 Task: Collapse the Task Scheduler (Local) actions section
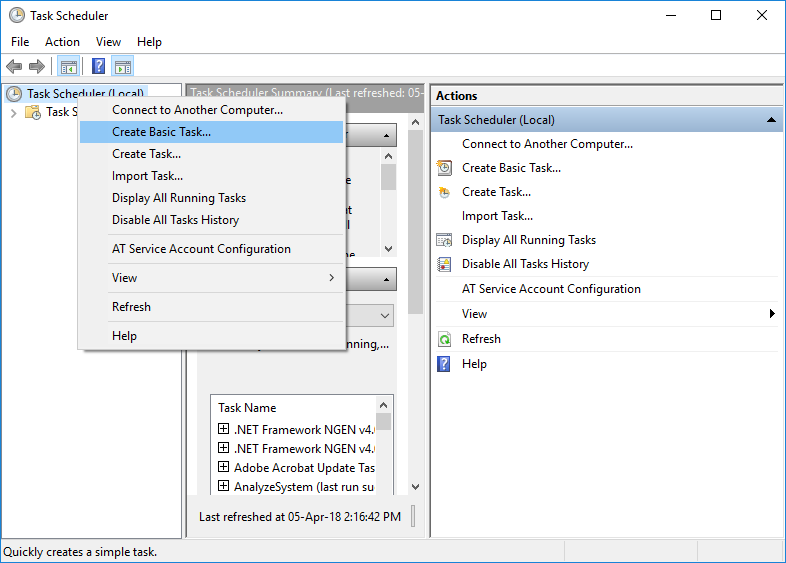(771, 120)
